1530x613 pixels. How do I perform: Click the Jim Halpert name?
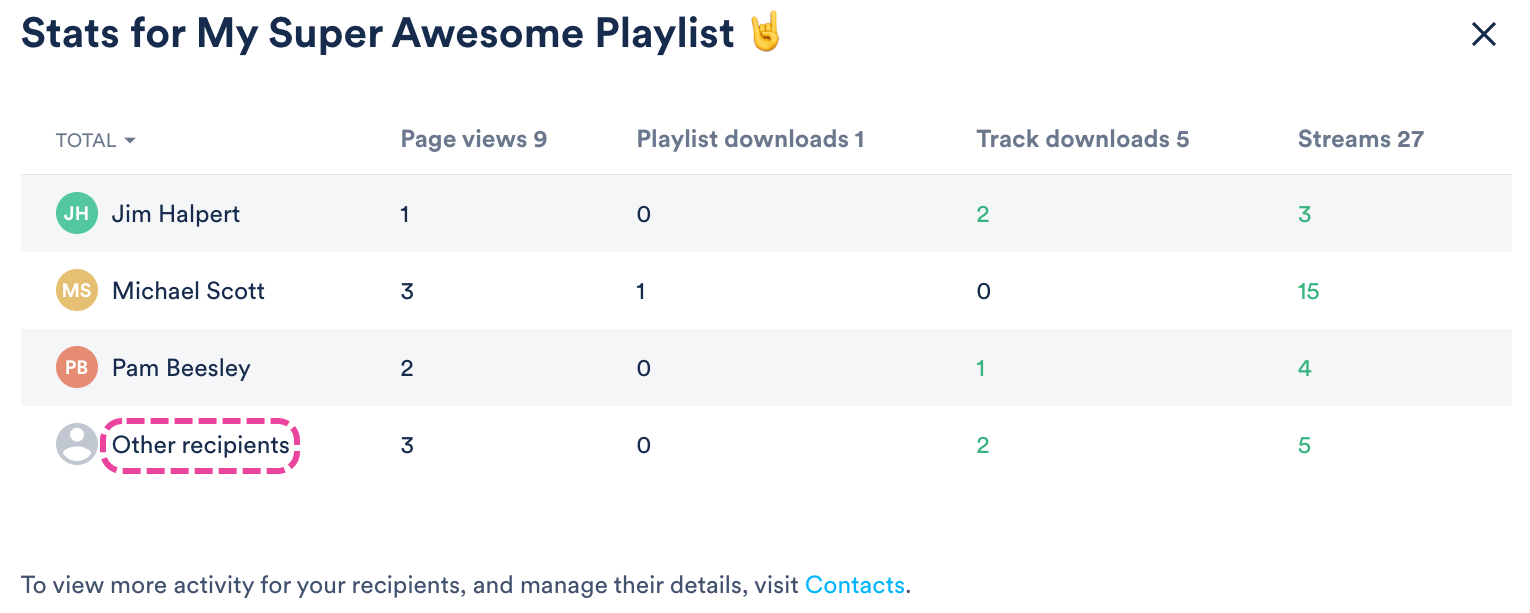[x=176, y=213]
